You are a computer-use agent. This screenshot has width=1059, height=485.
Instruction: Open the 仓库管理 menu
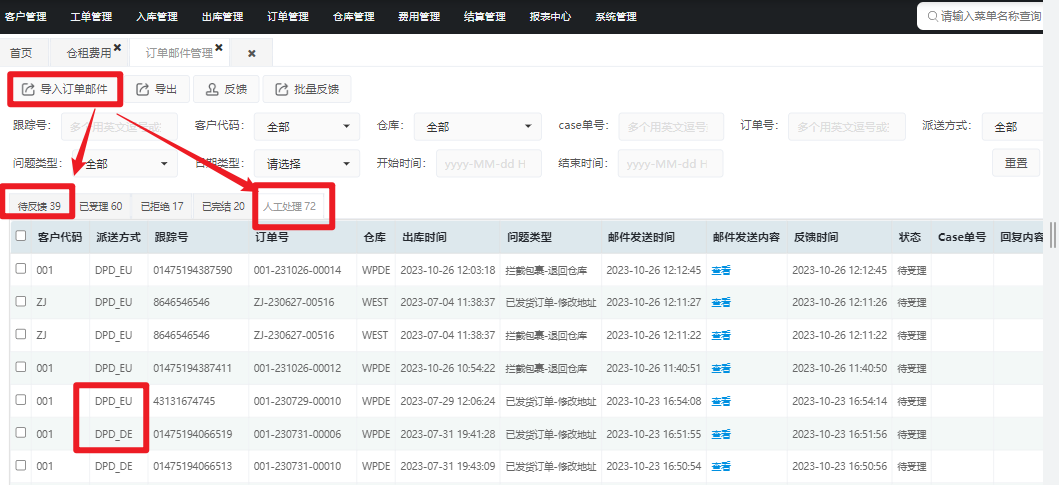click(x=354, y=17)
